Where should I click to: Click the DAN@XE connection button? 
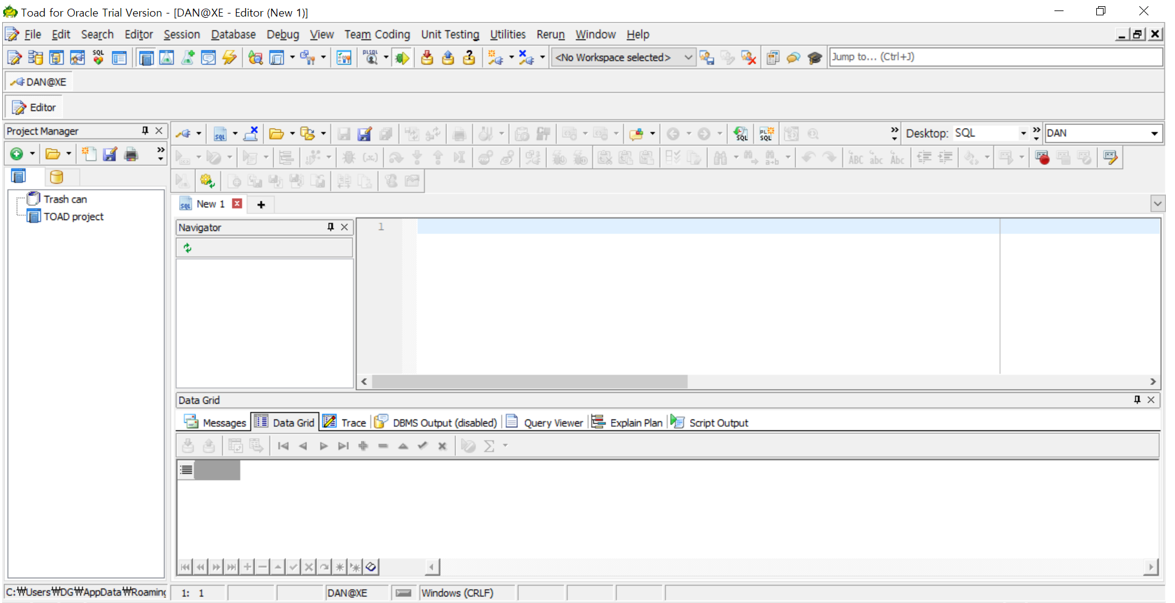(39, 82)
